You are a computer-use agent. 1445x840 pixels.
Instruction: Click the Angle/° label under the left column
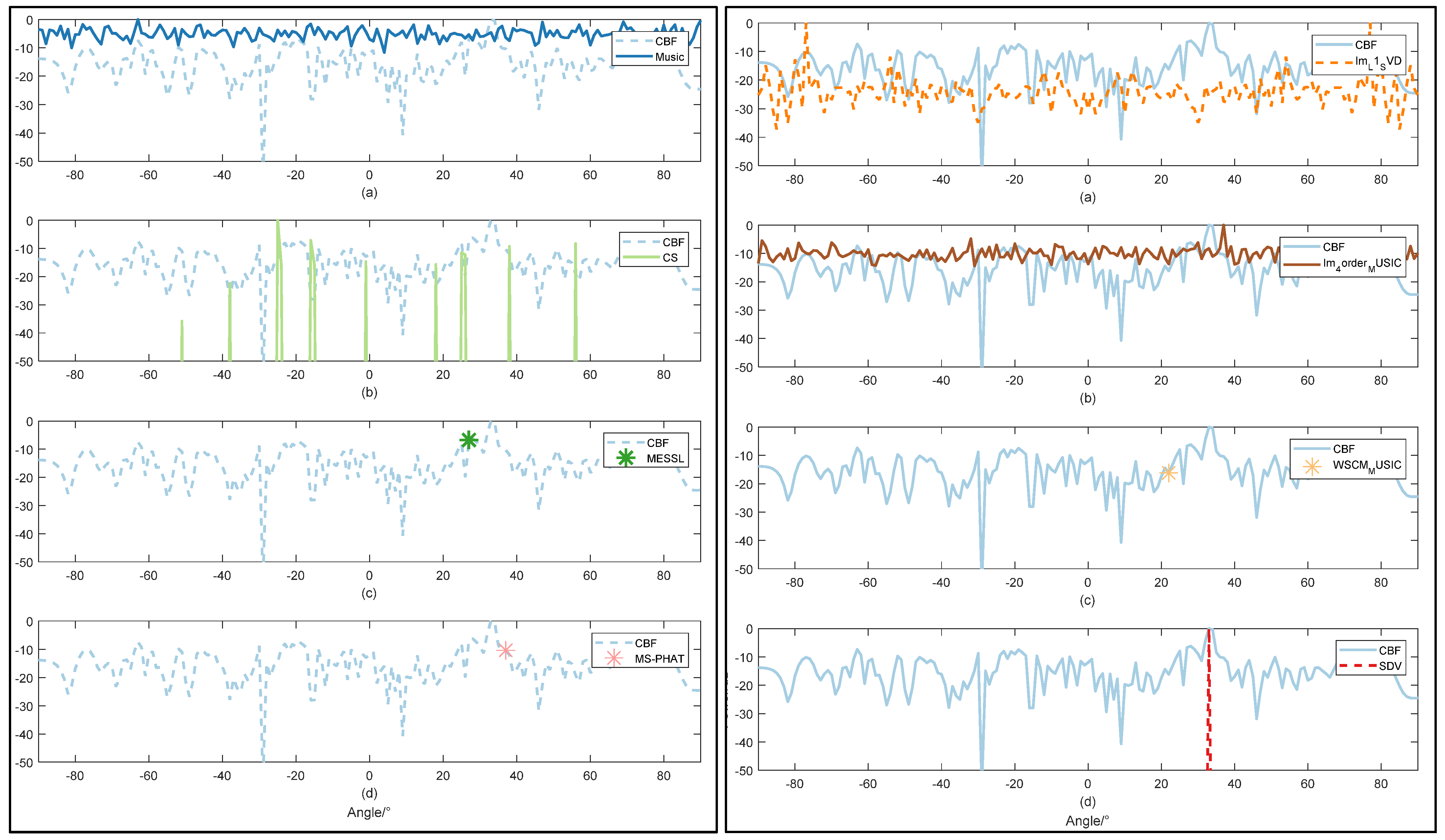coord(369,812)
